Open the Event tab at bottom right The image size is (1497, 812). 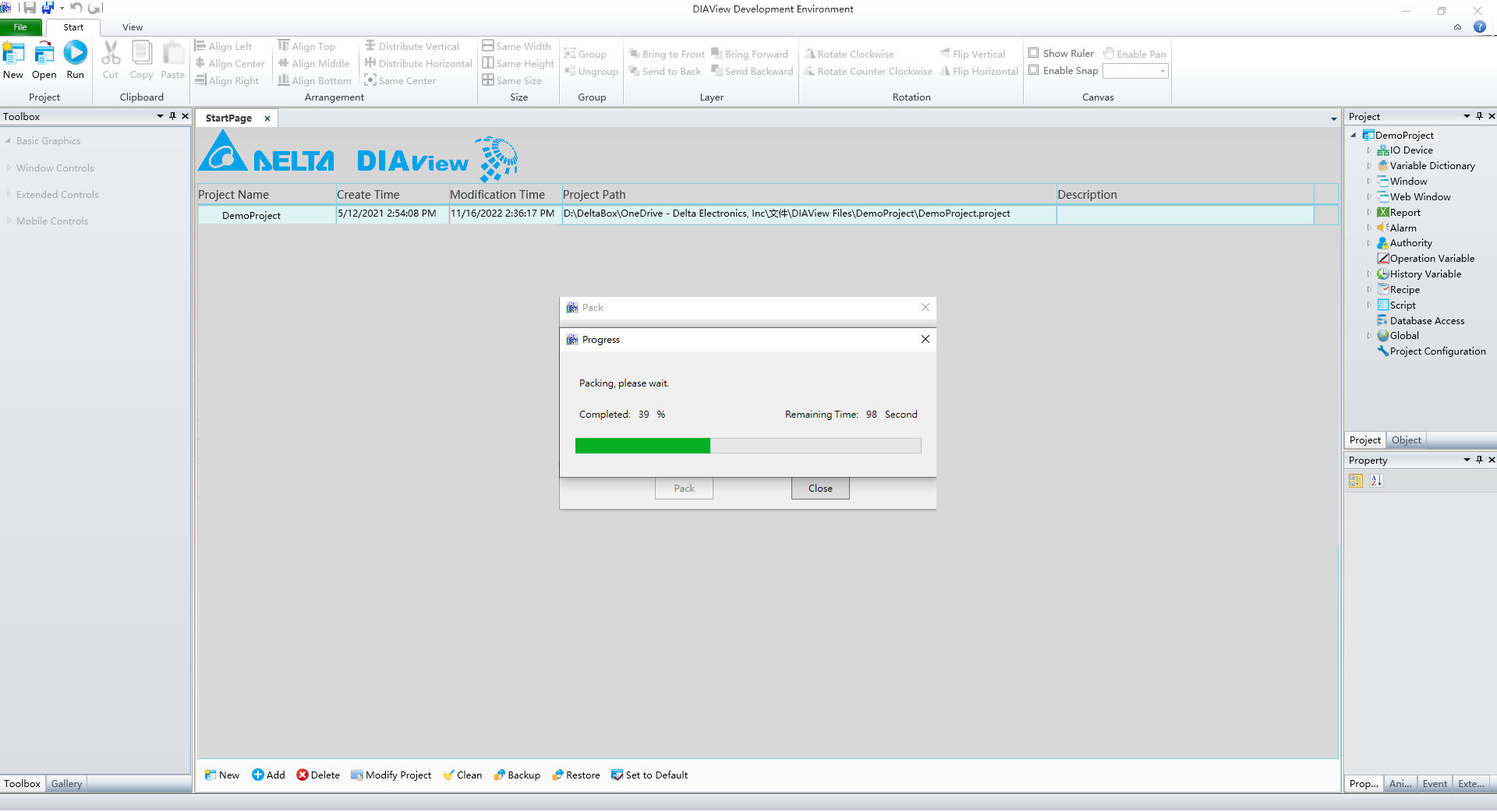[x=1434, y=784]
